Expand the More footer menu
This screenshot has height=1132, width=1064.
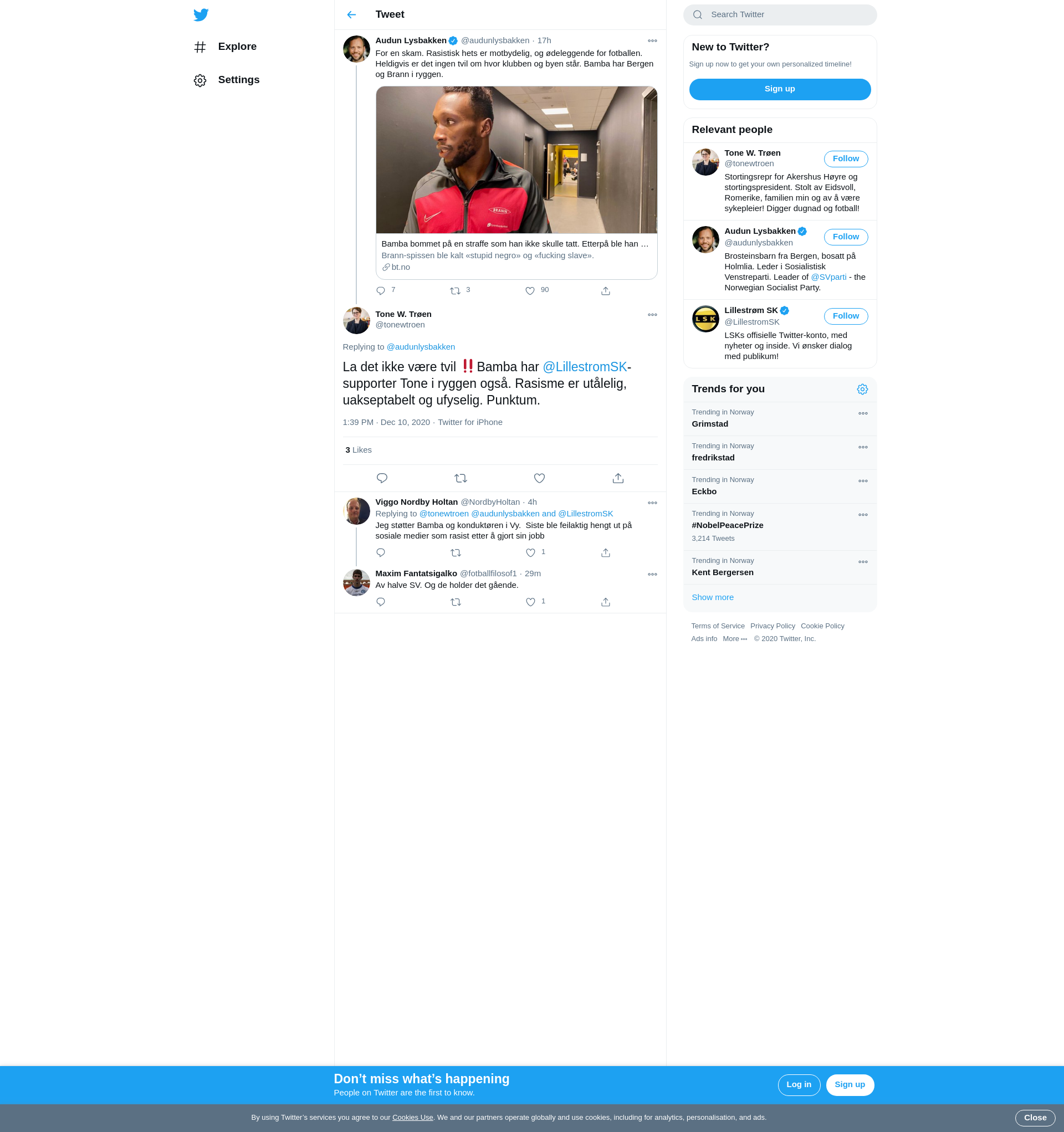click(735, 639)
